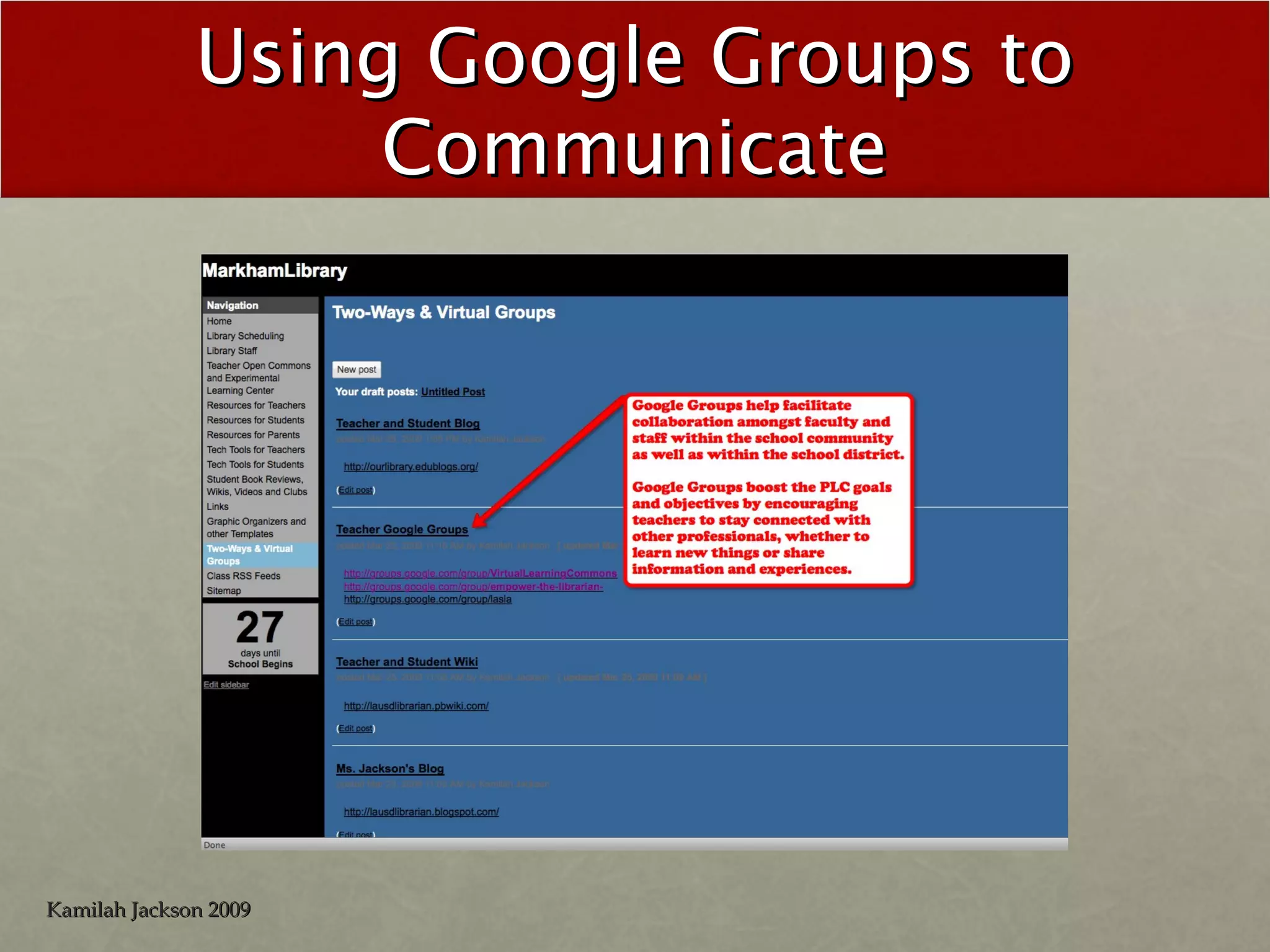
Task: Edit the Teacher Google Groups post
Action: tap(355, 622)
